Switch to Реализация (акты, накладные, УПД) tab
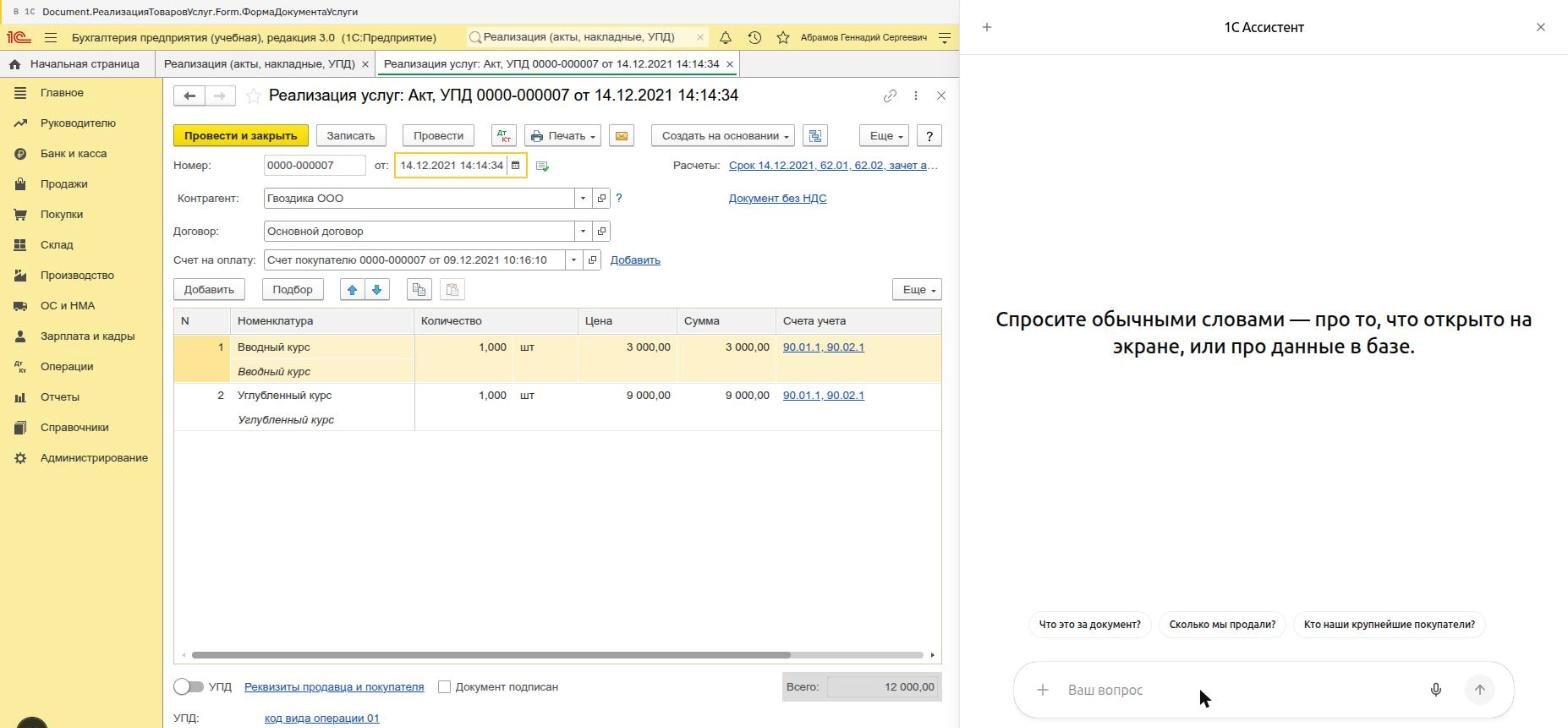 [259, 64]
